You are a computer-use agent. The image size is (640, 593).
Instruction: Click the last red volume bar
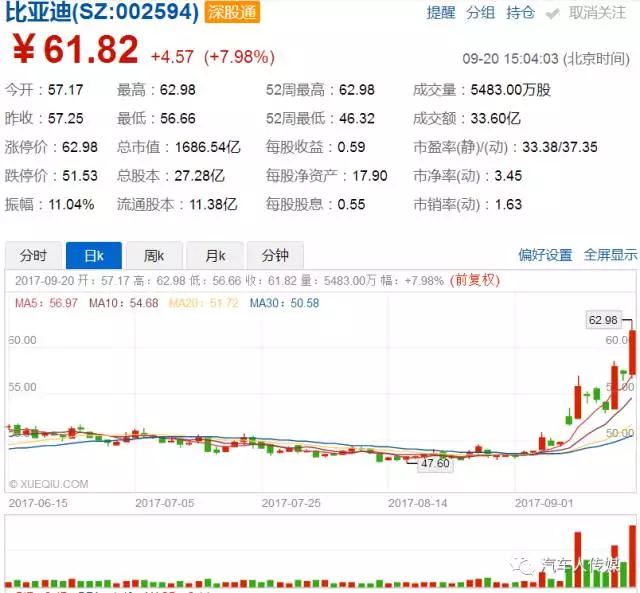[x=633, y=556]
